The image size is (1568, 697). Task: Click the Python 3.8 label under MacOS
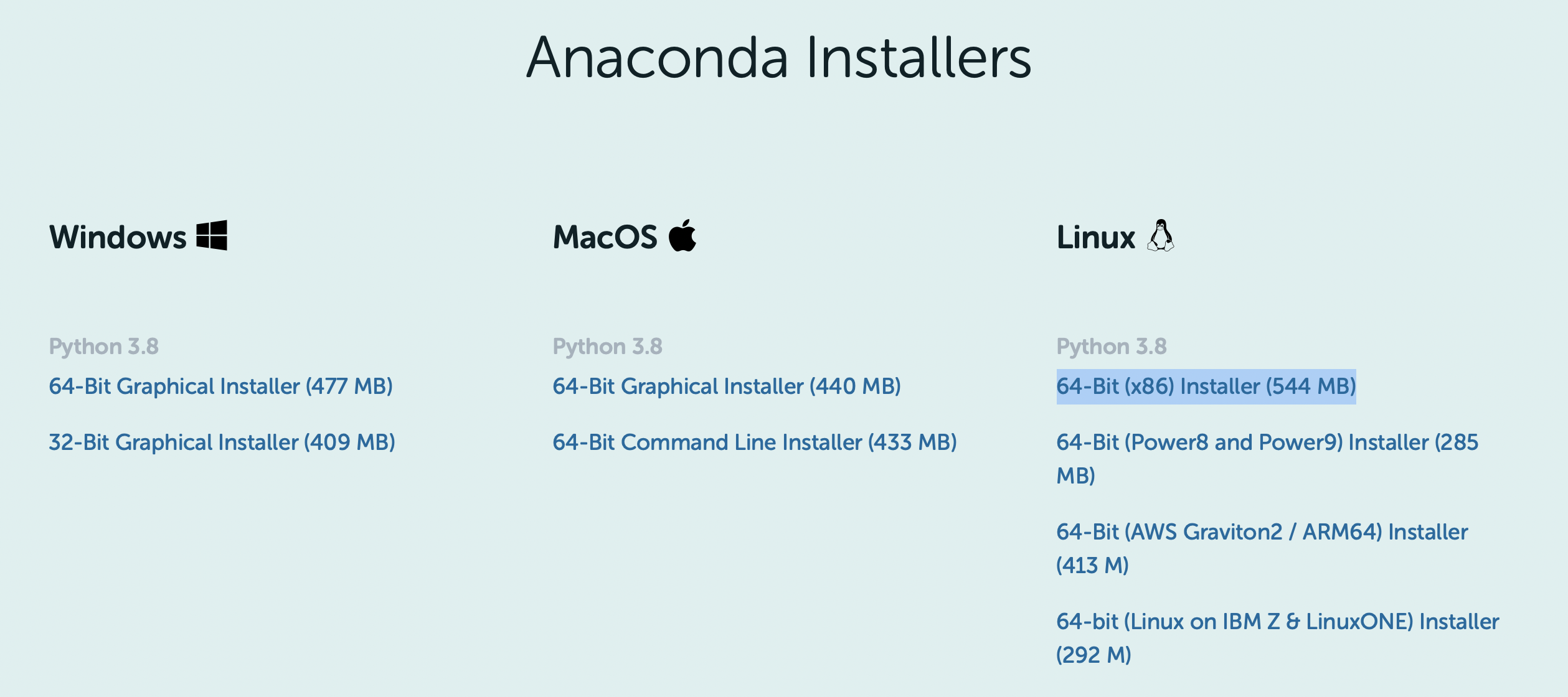click(607, 346)
